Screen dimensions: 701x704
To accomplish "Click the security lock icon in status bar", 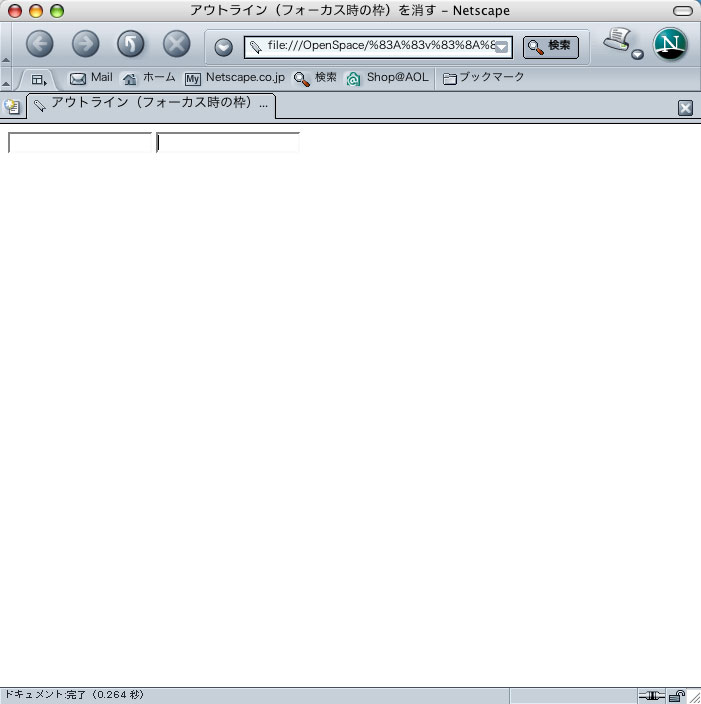I will tap(676, 695).
